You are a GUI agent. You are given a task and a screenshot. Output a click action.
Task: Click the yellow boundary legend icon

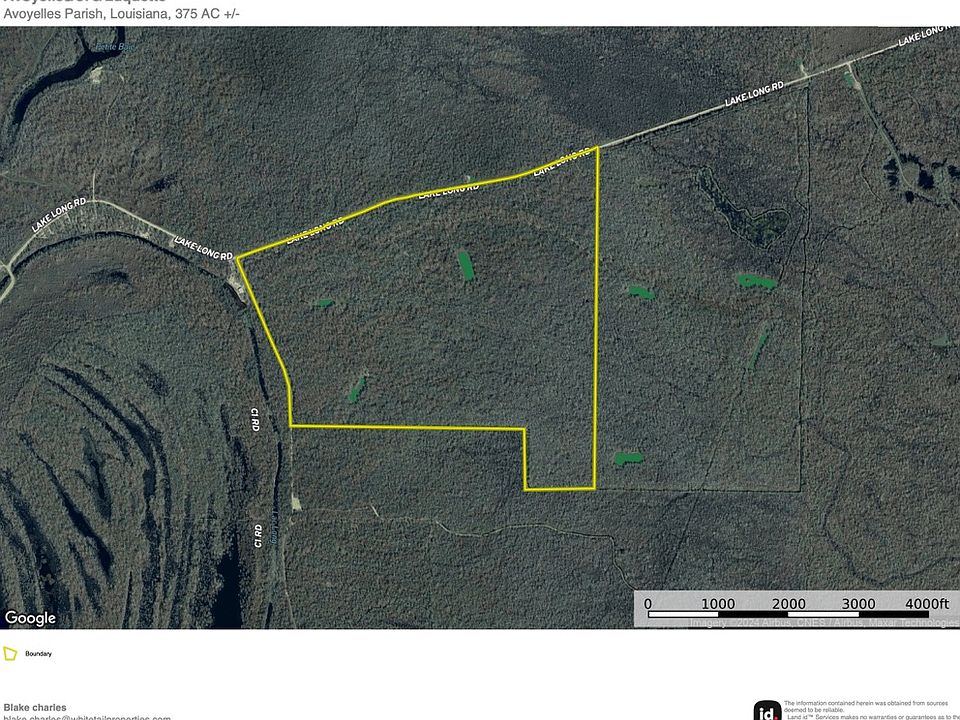coord(10,654)
